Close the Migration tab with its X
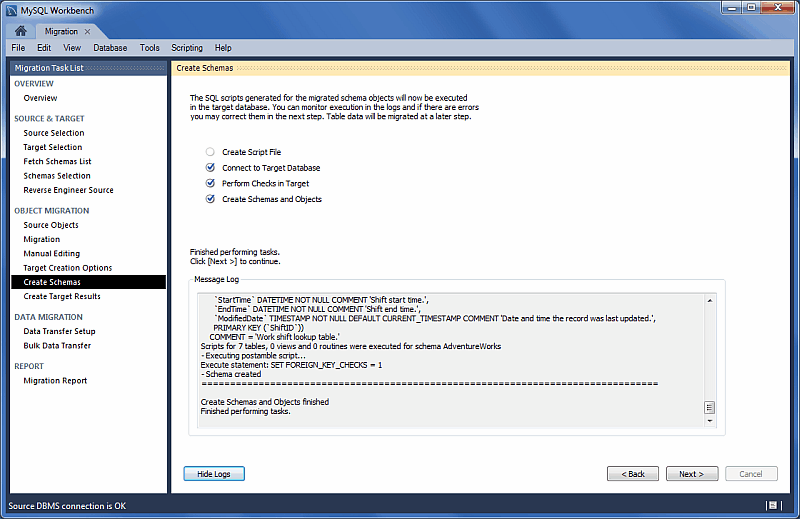Viewport: 800px width, 519px height. 87,32
